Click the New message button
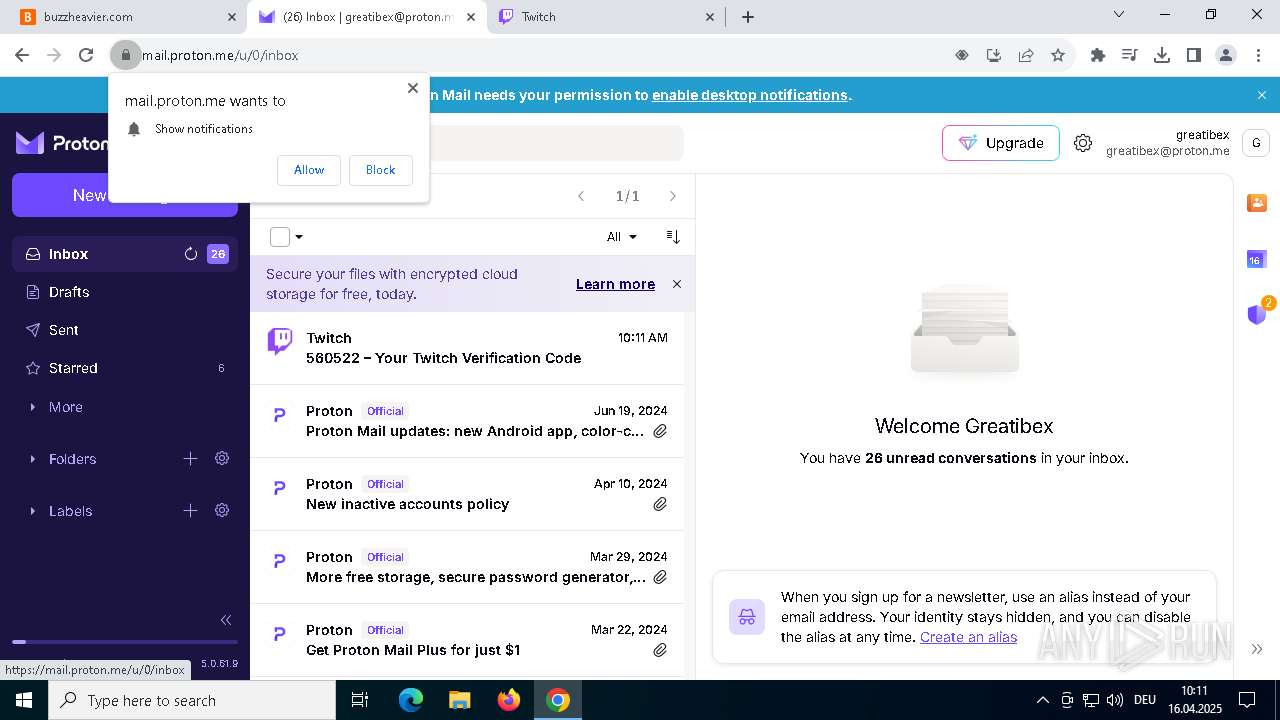Image resolution: width=1280 pixels, height=720 pixels. 125,195
